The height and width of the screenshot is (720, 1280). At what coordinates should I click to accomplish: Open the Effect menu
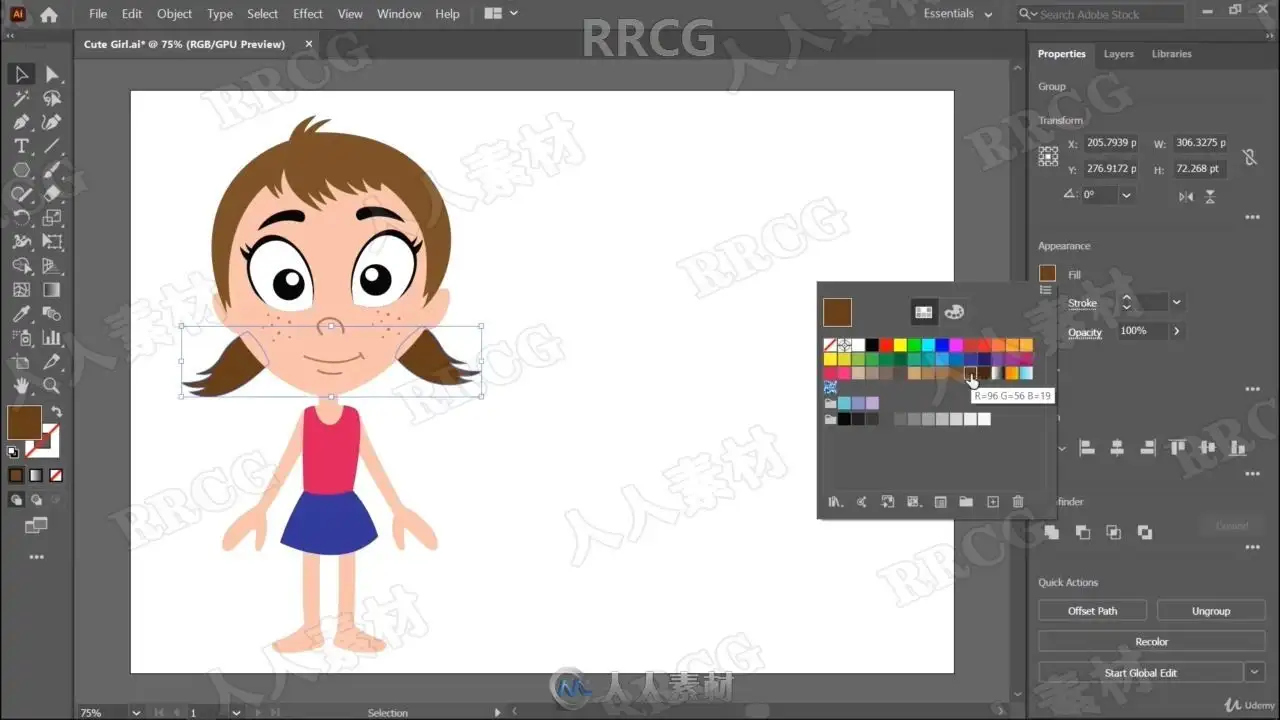(x=308, y=14)
